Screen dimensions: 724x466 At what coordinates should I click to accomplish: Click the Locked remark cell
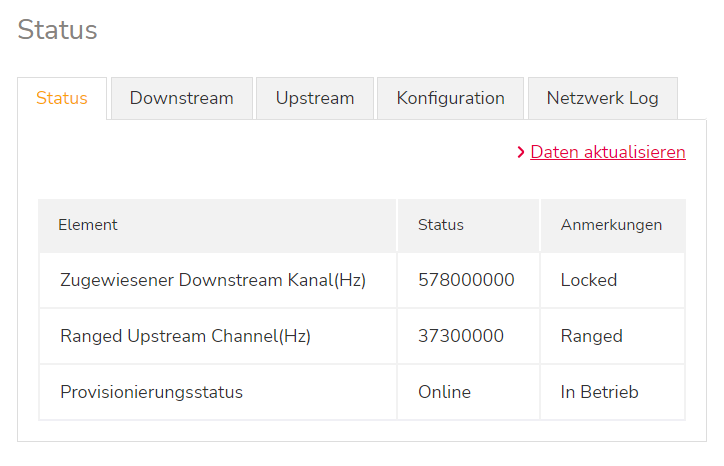coord(589,280)
